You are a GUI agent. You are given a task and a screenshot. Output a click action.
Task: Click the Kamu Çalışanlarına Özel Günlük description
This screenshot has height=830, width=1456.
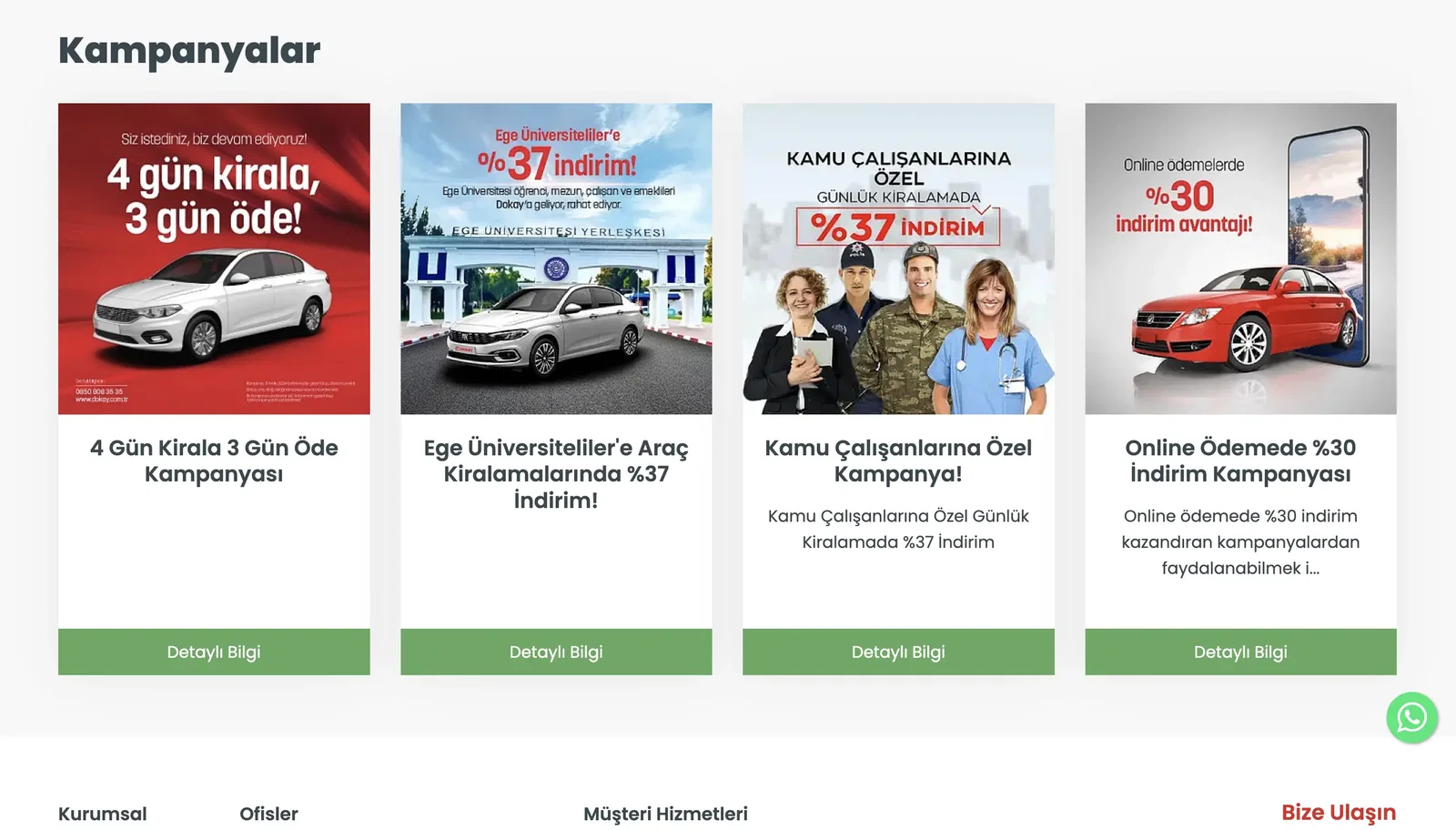click(898, 529)
